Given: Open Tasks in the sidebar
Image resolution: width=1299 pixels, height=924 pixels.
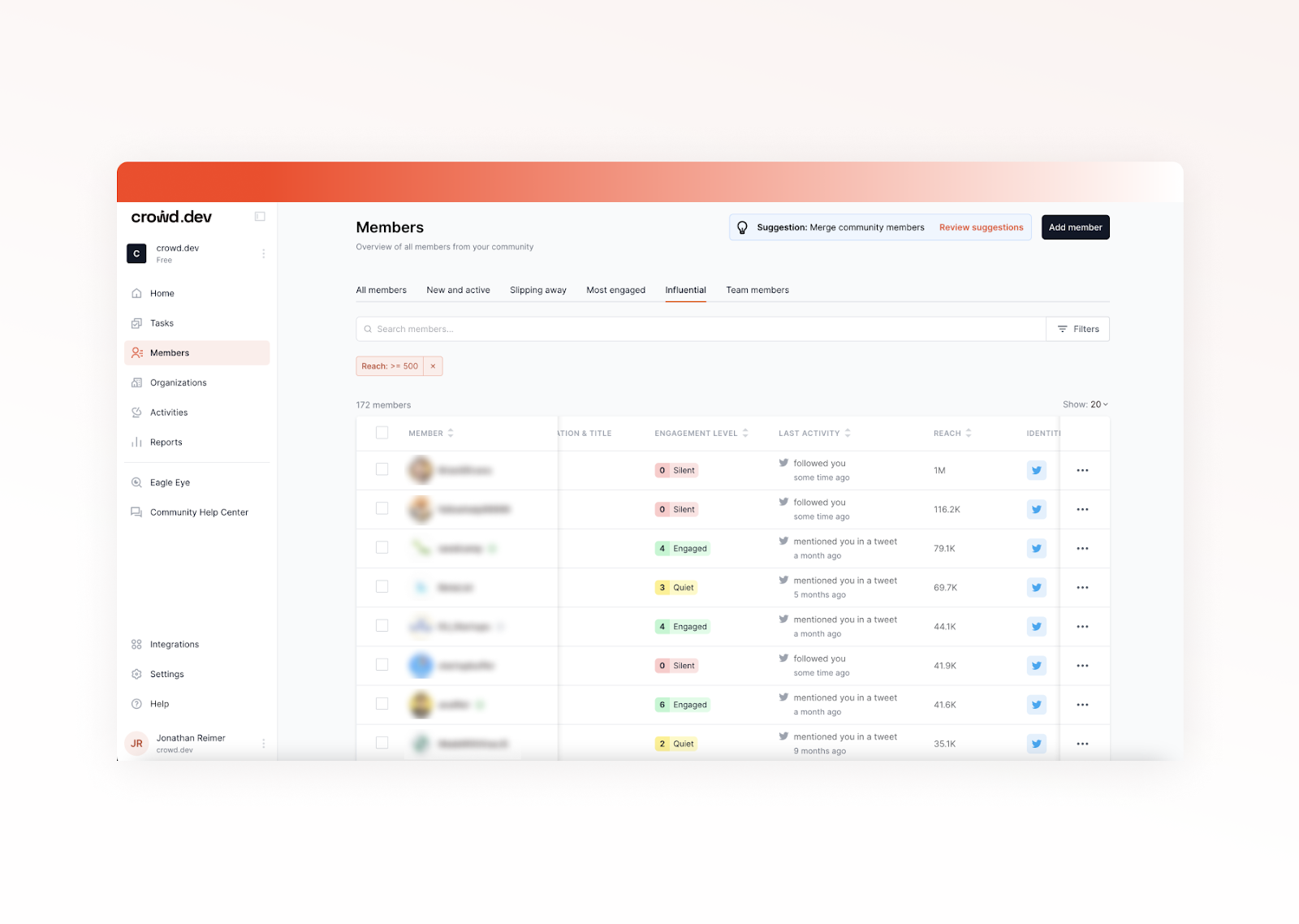Looking at the screenshot, I should click(196, 323).
